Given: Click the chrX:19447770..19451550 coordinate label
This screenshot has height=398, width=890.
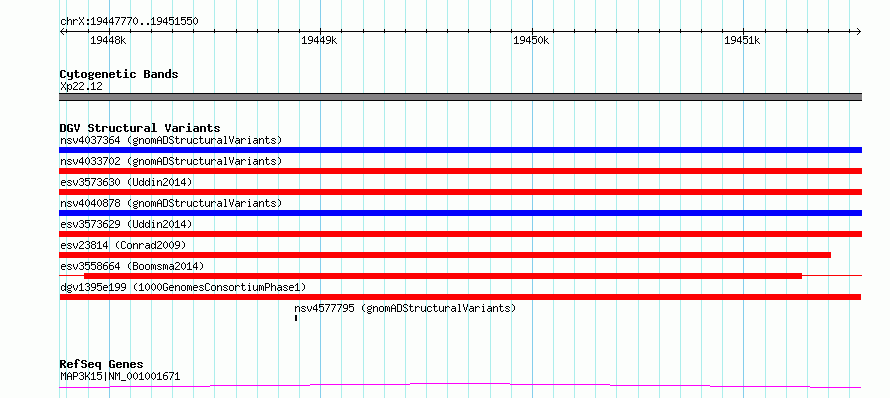Looking at the screenshot, I should click(129, 22).
